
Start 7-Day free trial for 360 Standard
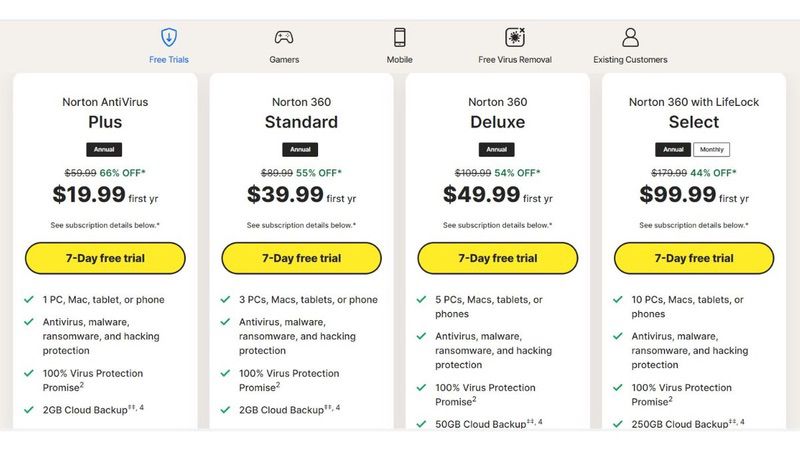[x=302, y=258]
